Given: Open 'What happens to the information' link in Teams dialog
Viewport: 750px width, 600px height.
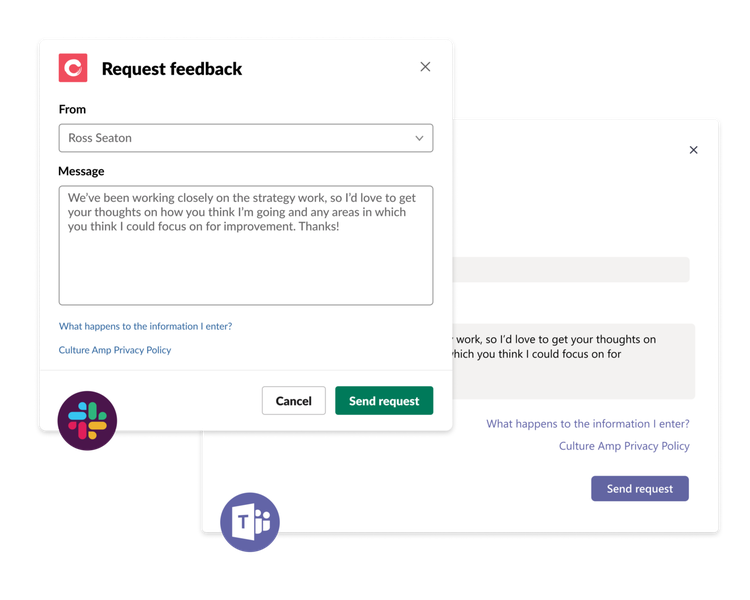Looking at the screenshot, I should pyautogui.click(x=588, y=424).
